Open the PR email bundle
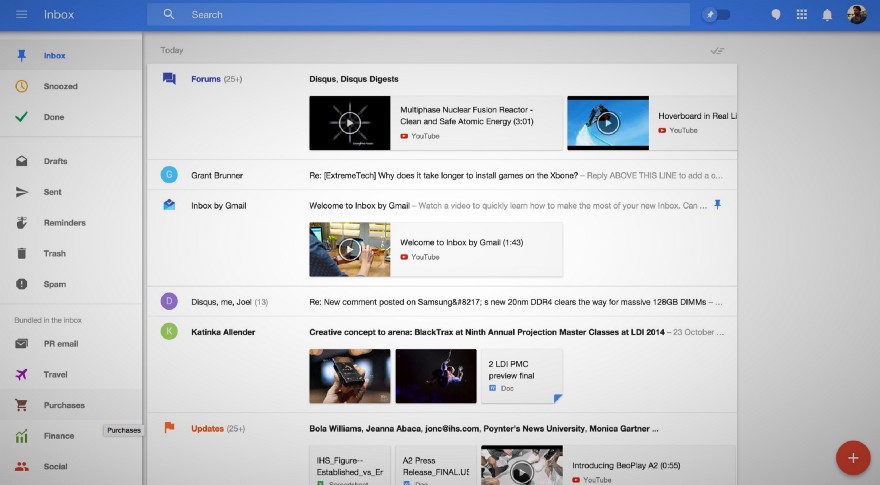The width and height of the screenshot is (880, 485). click(71, 344)
